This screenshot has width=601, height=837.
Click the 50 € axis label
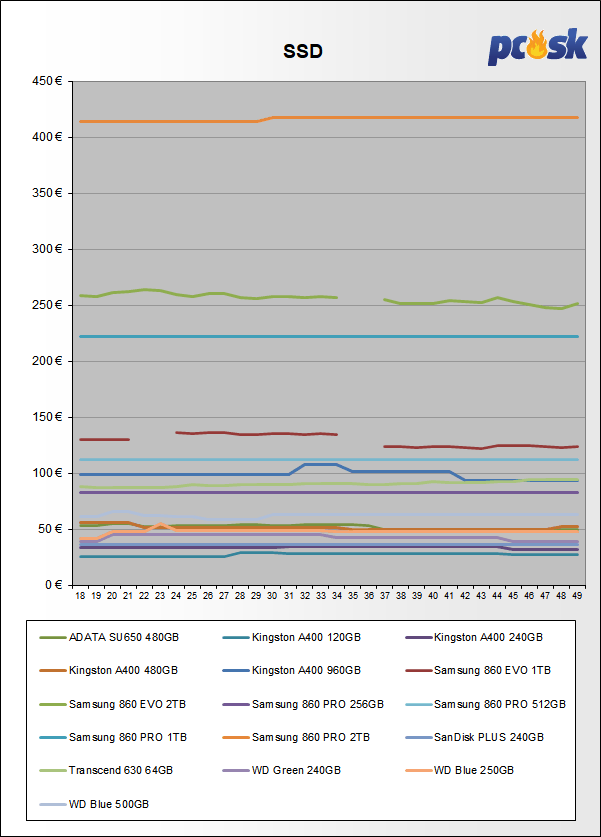[x=50, y=530]
